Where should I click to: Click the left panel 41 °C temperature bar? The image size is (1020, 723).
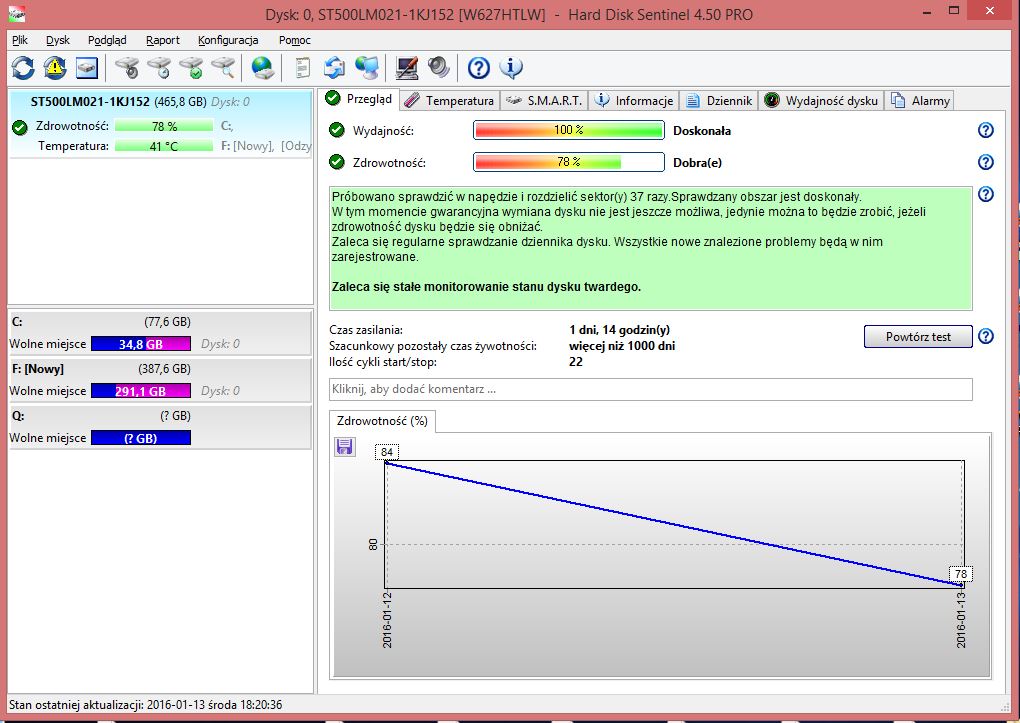click(x=164, y=146)
